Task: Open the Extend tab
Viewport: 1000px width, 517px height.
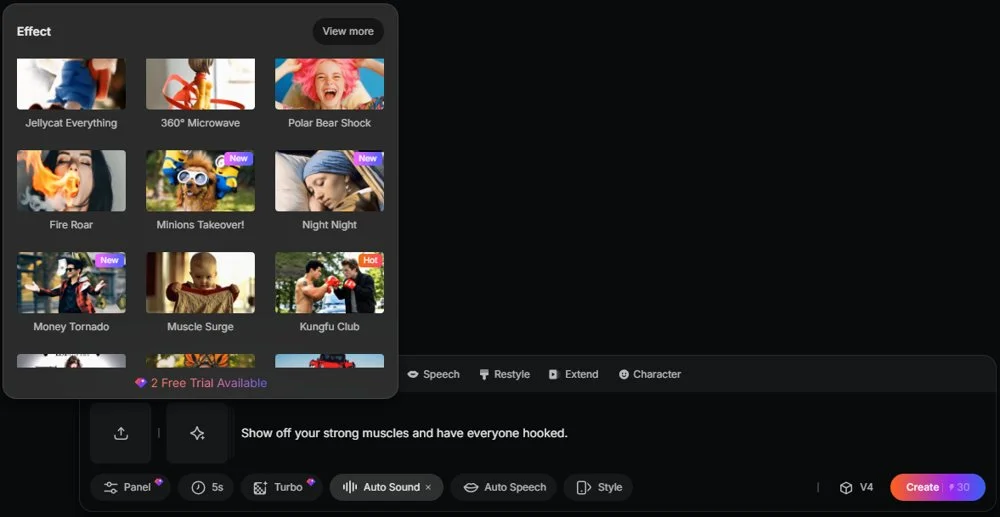Action: point(573,374)
